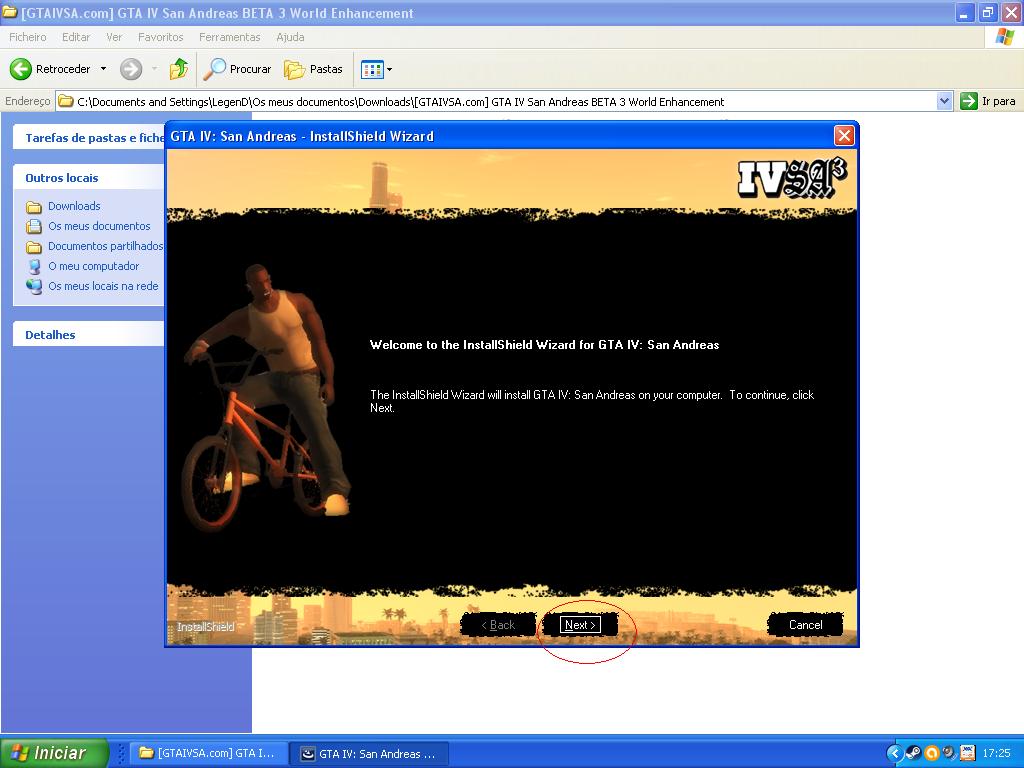The width and height of the screenshot is (1024, 768).
Task: Collapse Tarefas de pastas e ficheiros header
Action: (89, 137)
